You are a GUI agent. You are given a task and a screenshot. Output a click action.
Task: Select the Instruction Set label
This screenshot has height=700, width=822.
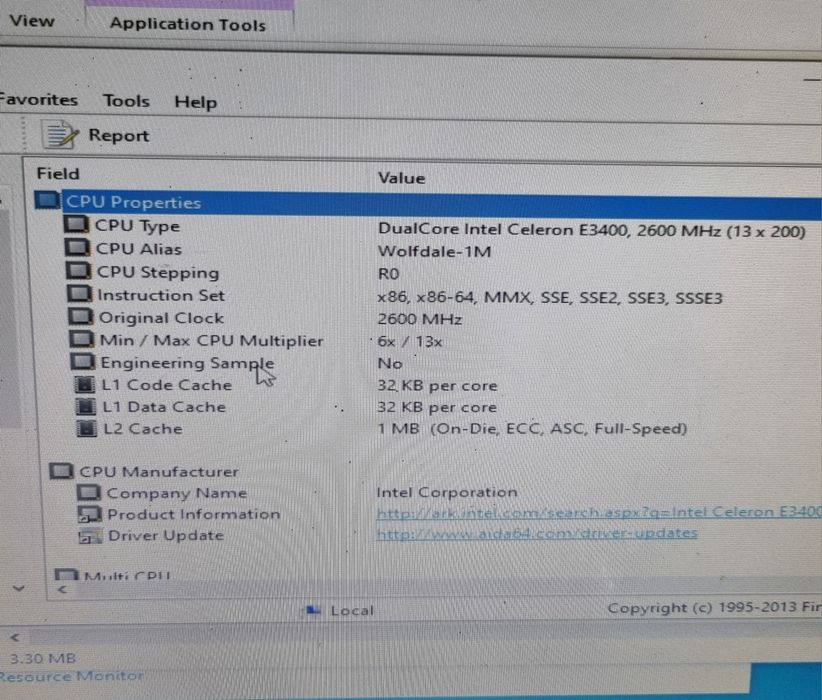tap(161, 295)
